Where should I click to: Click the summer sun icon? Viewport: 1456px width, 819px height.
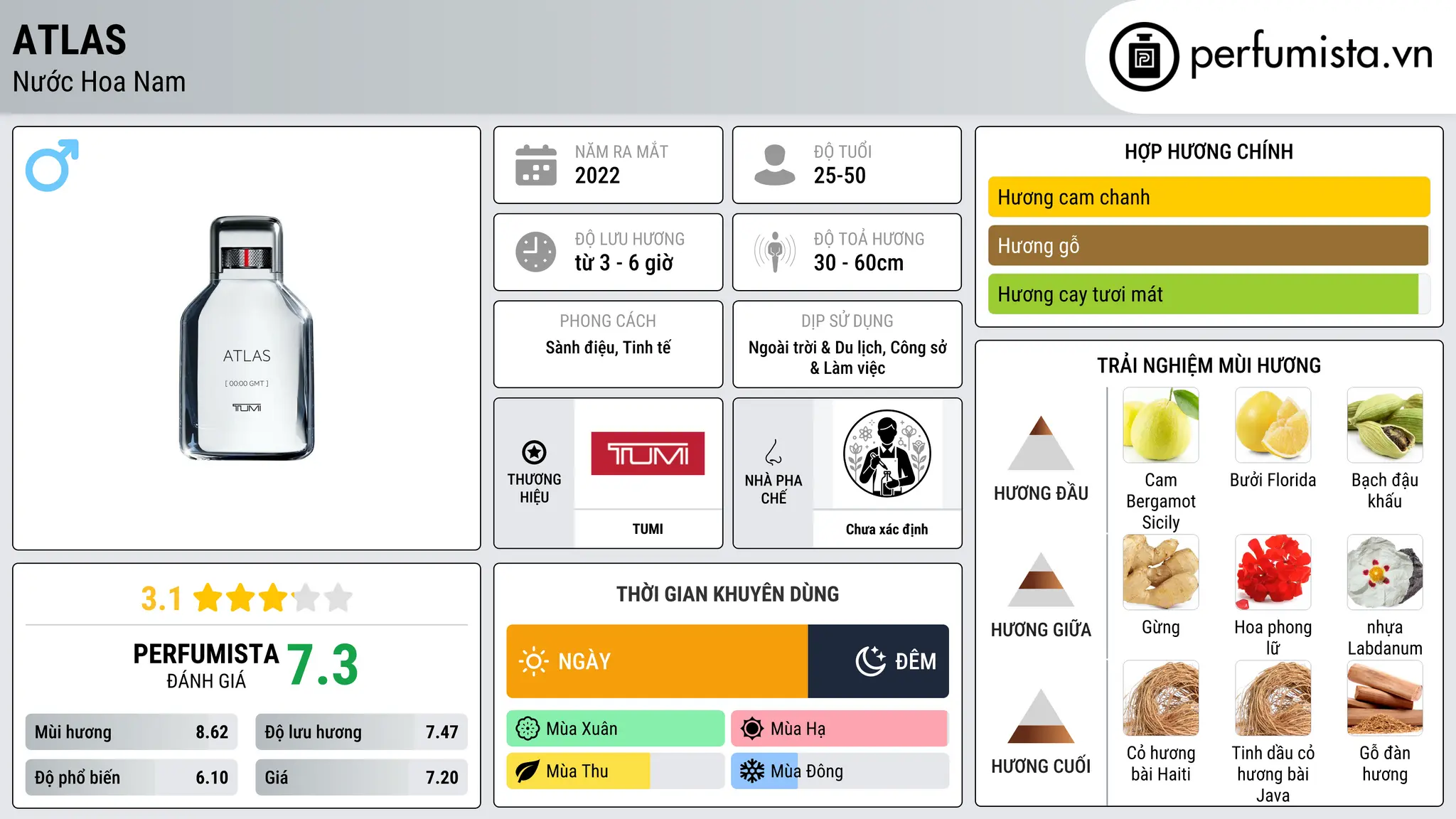[x=752, y=729]
